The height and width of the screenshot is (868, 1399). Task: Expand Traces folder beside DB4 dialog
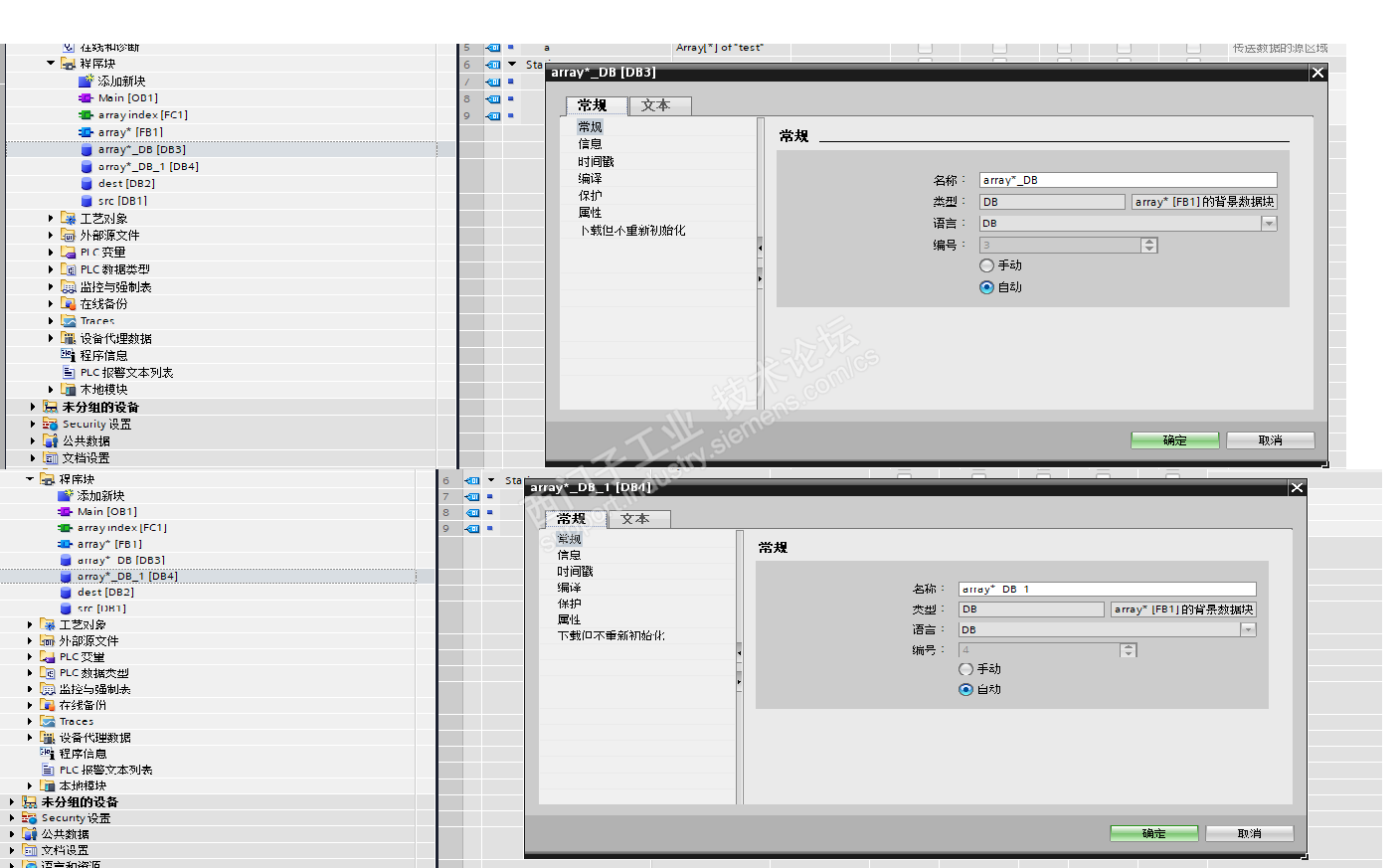point(30,721)
